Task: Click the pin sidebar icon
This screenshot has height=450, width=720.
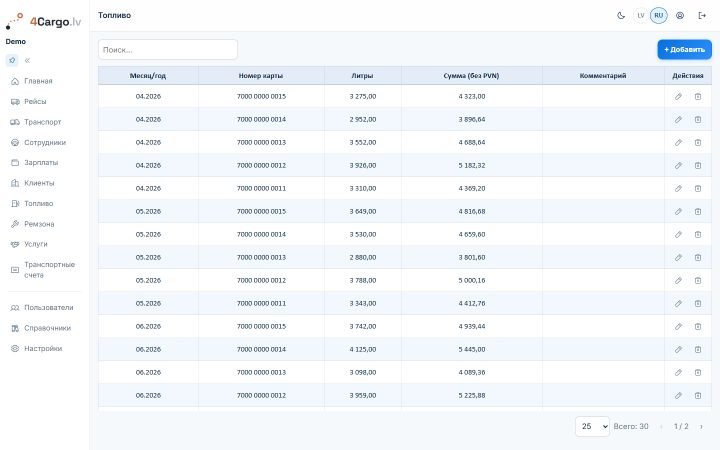Action: pyautogui.click(x=12, y=60)
